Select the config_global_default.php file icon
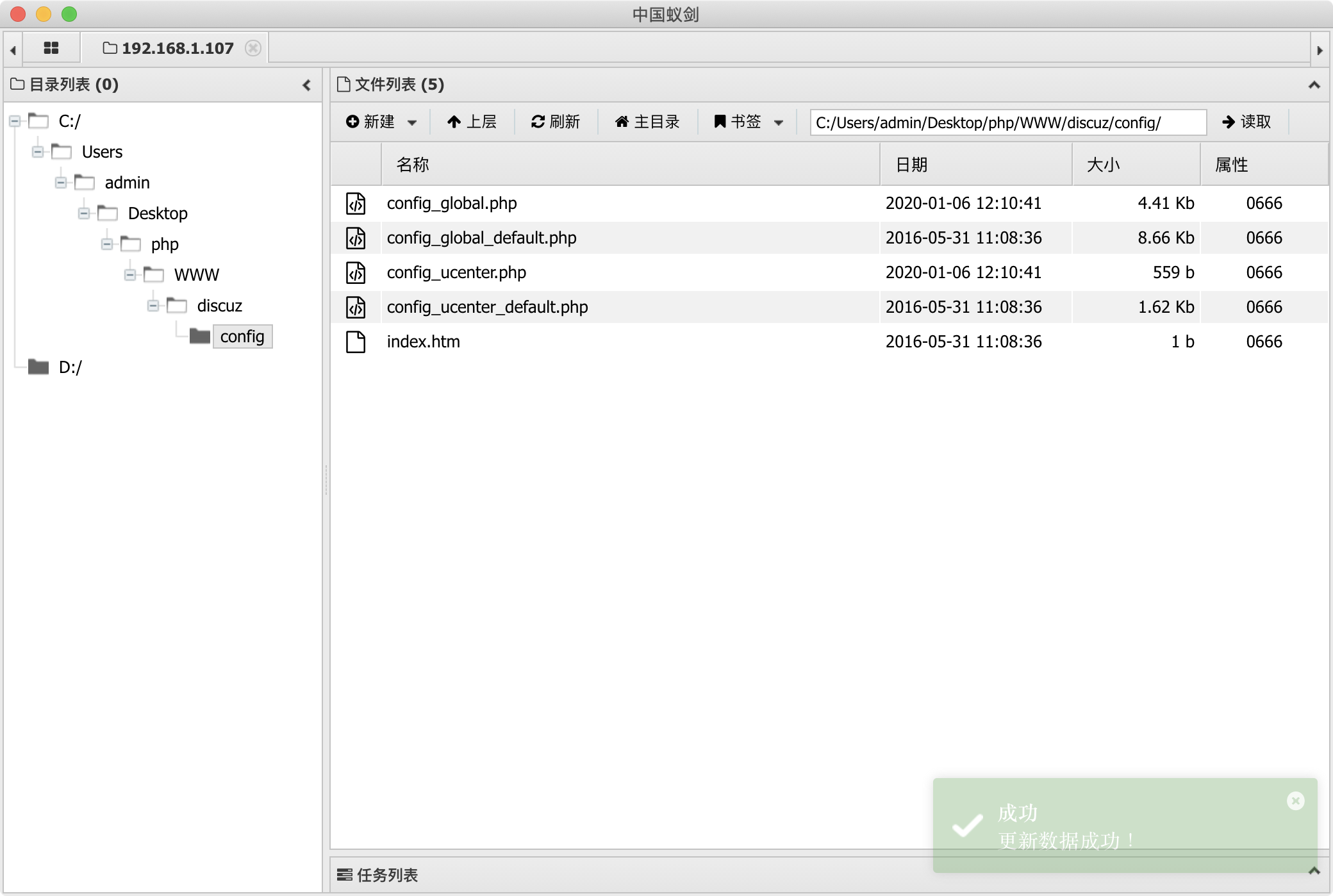The width and height of the screenshot is (1333, 896). [356, 238]
